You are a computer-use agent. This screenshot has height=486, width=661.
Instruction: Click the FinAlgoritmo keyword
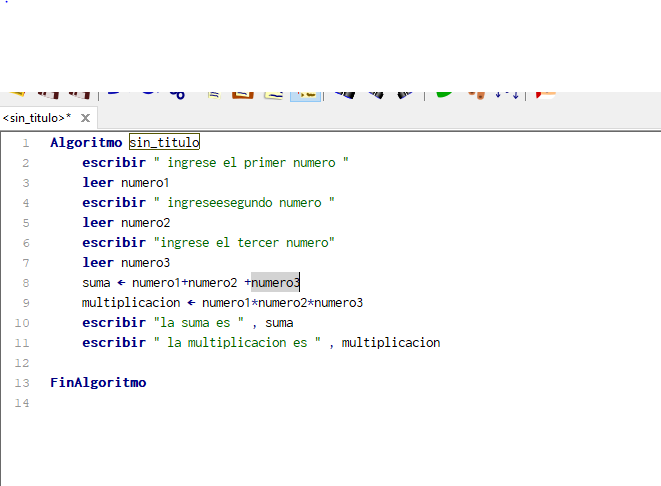(x=98, y=383)
